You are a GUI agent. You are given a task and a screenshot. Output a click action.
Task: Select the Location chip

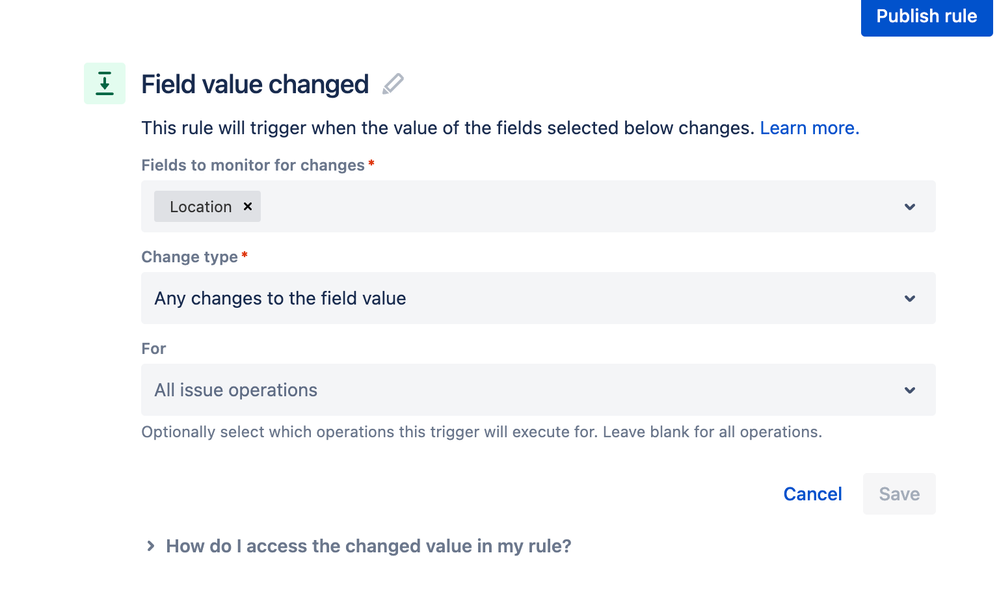pos(200,207)
